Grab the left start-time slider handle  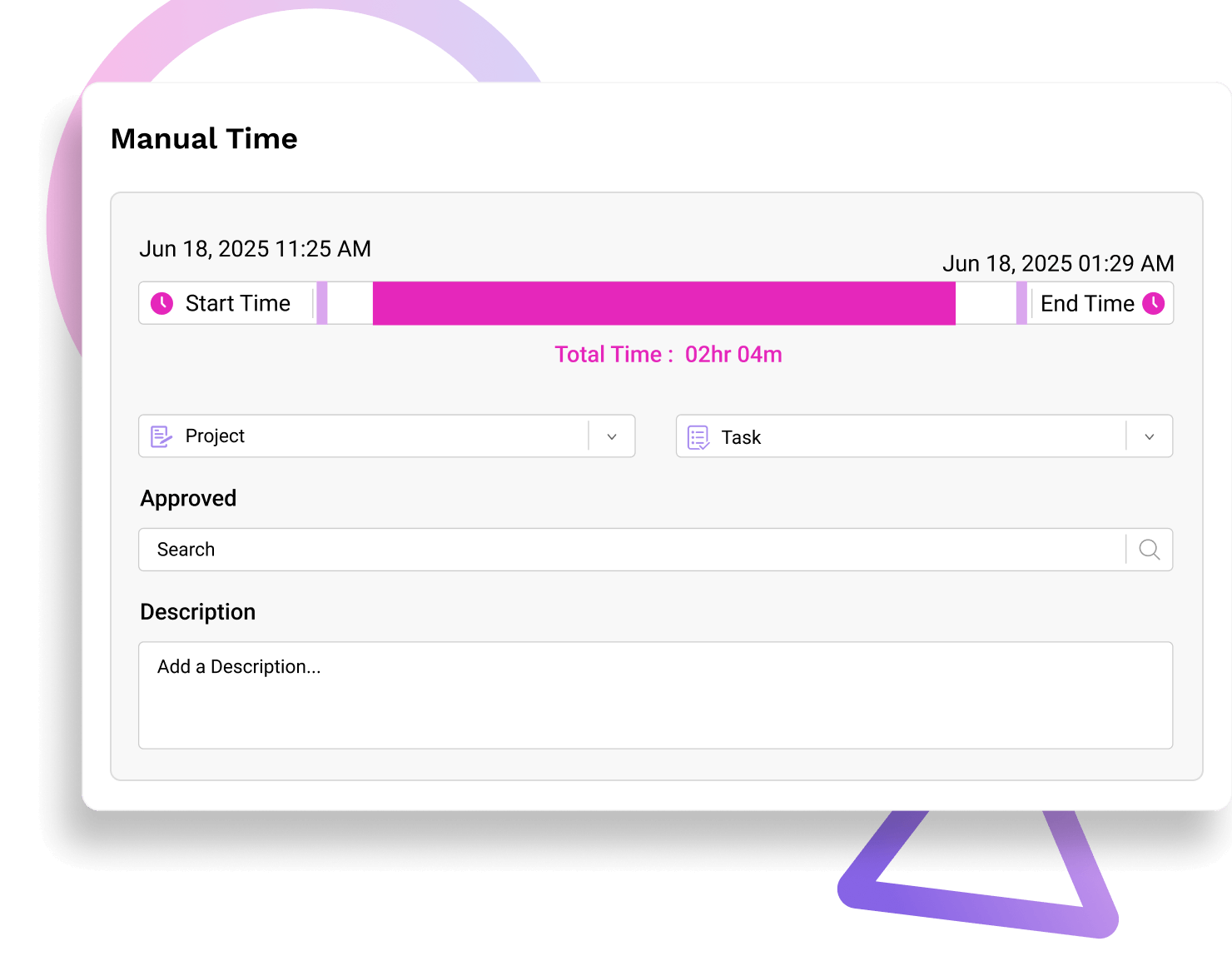[x=322, y=303]
